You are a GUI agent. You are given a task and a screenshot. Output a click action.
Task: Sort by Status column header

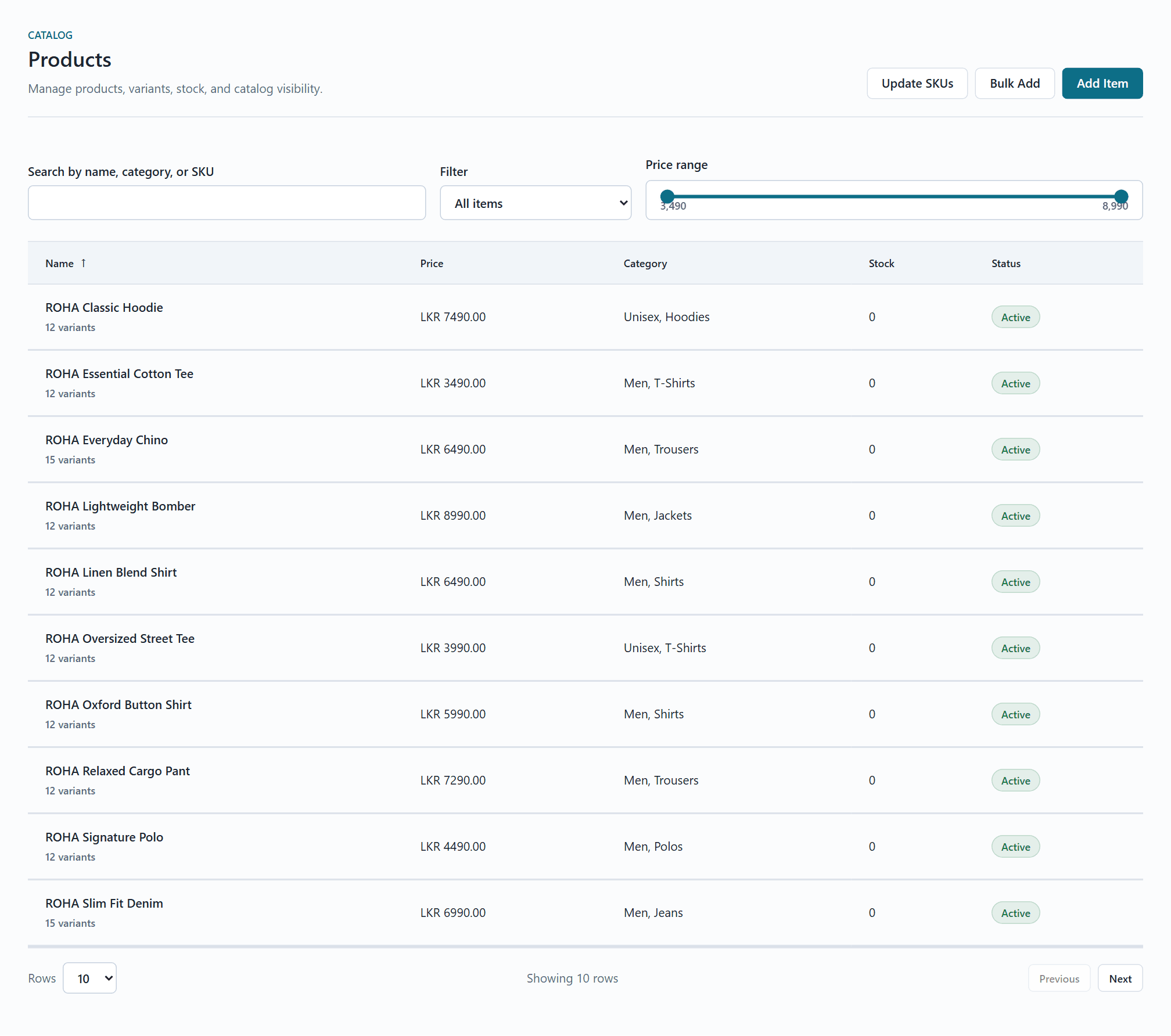1005,263
